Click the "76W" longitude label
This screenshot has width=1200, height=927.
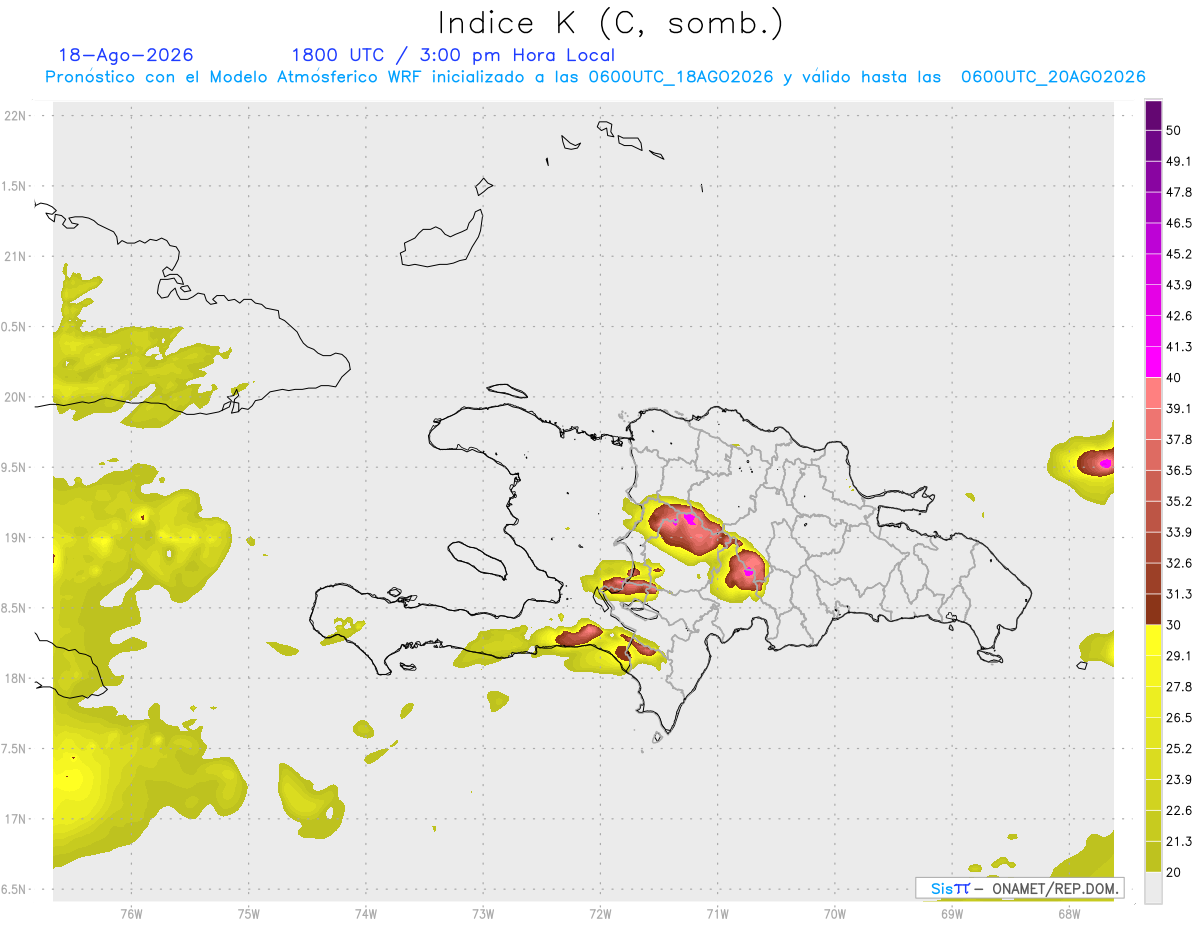[131, 914]
